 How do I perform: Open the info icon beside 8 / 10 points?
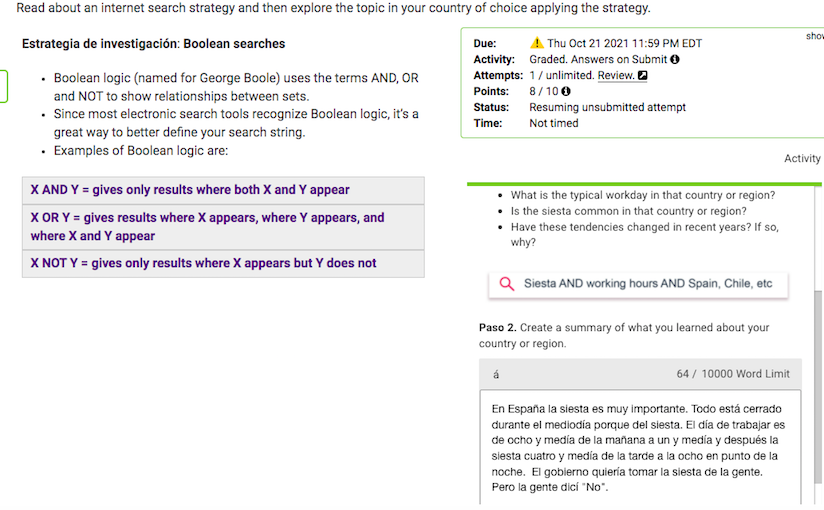click(565, 91)
